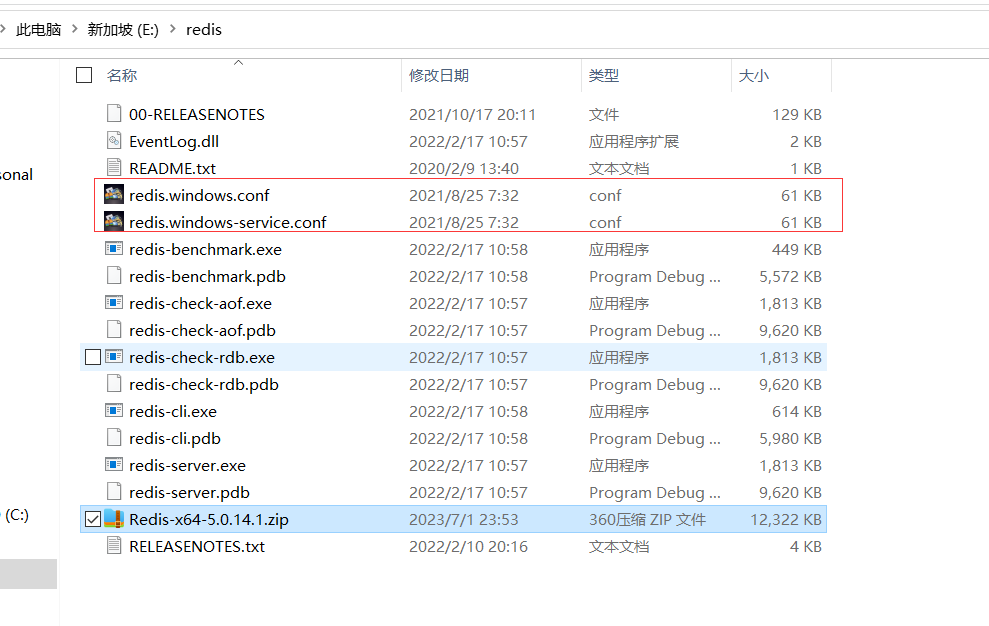
Task: Toggle the select-all checkbox in header
Action: [84, 75]
